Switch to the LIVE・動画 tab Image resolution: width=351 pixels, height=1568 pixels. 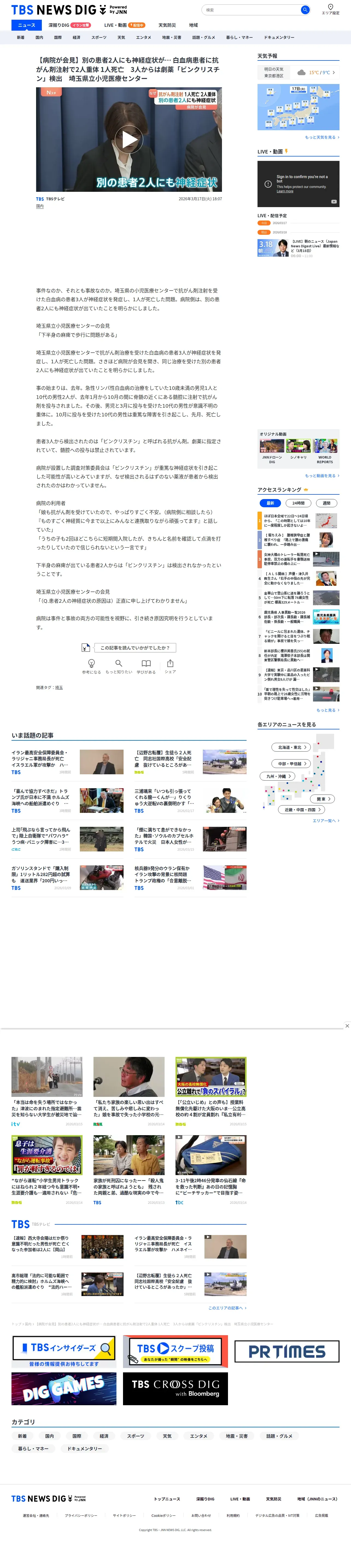click(125, 25)
